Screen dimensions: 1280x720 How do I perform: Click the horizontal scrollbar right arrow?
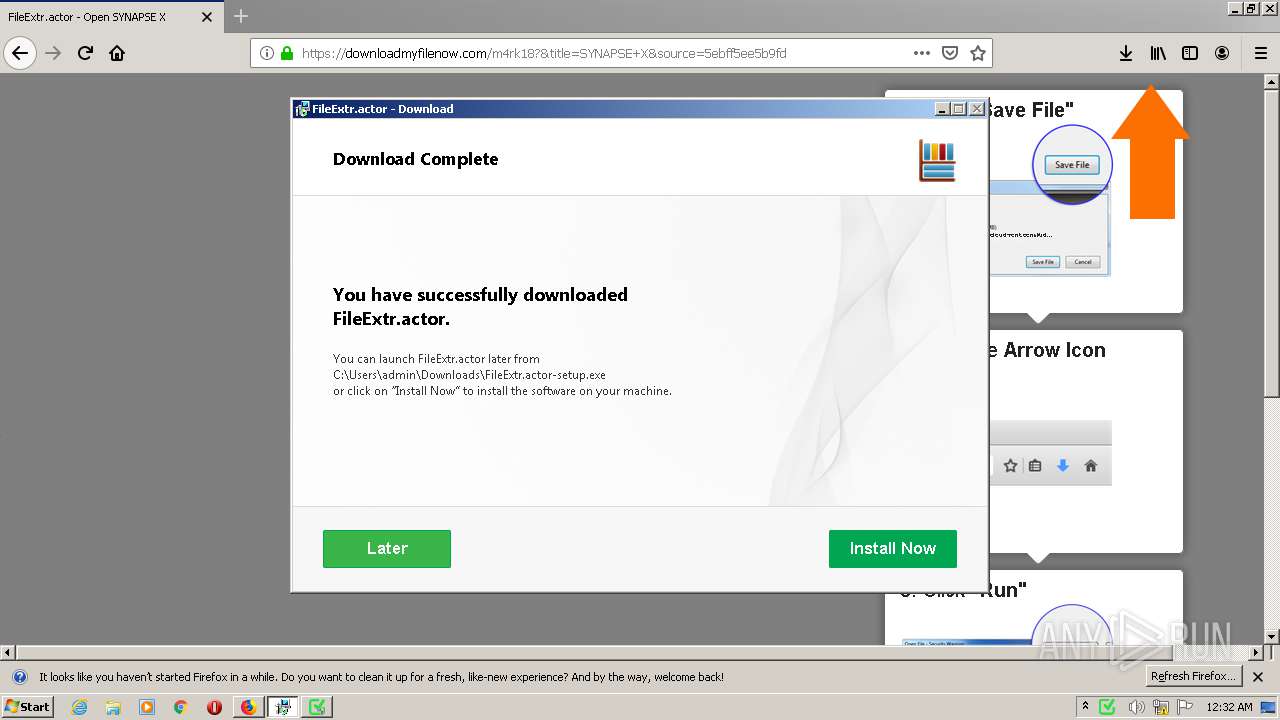1255,652
